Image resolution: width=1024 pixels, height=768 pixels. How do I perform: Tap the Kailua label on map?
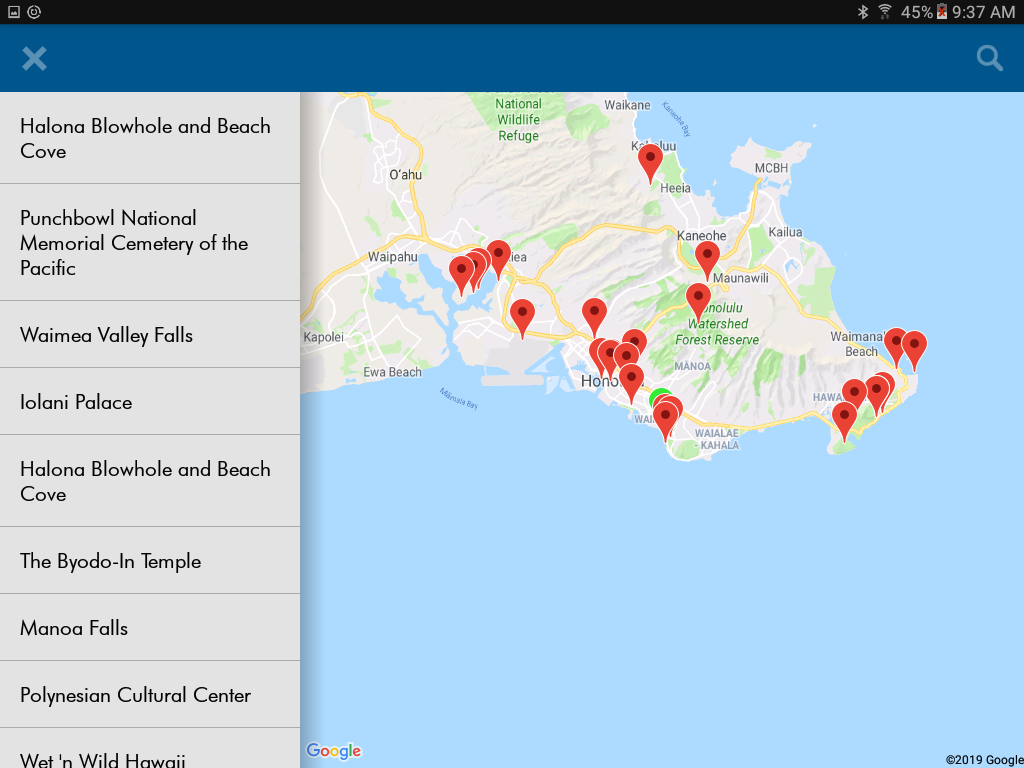click(785, 232)
